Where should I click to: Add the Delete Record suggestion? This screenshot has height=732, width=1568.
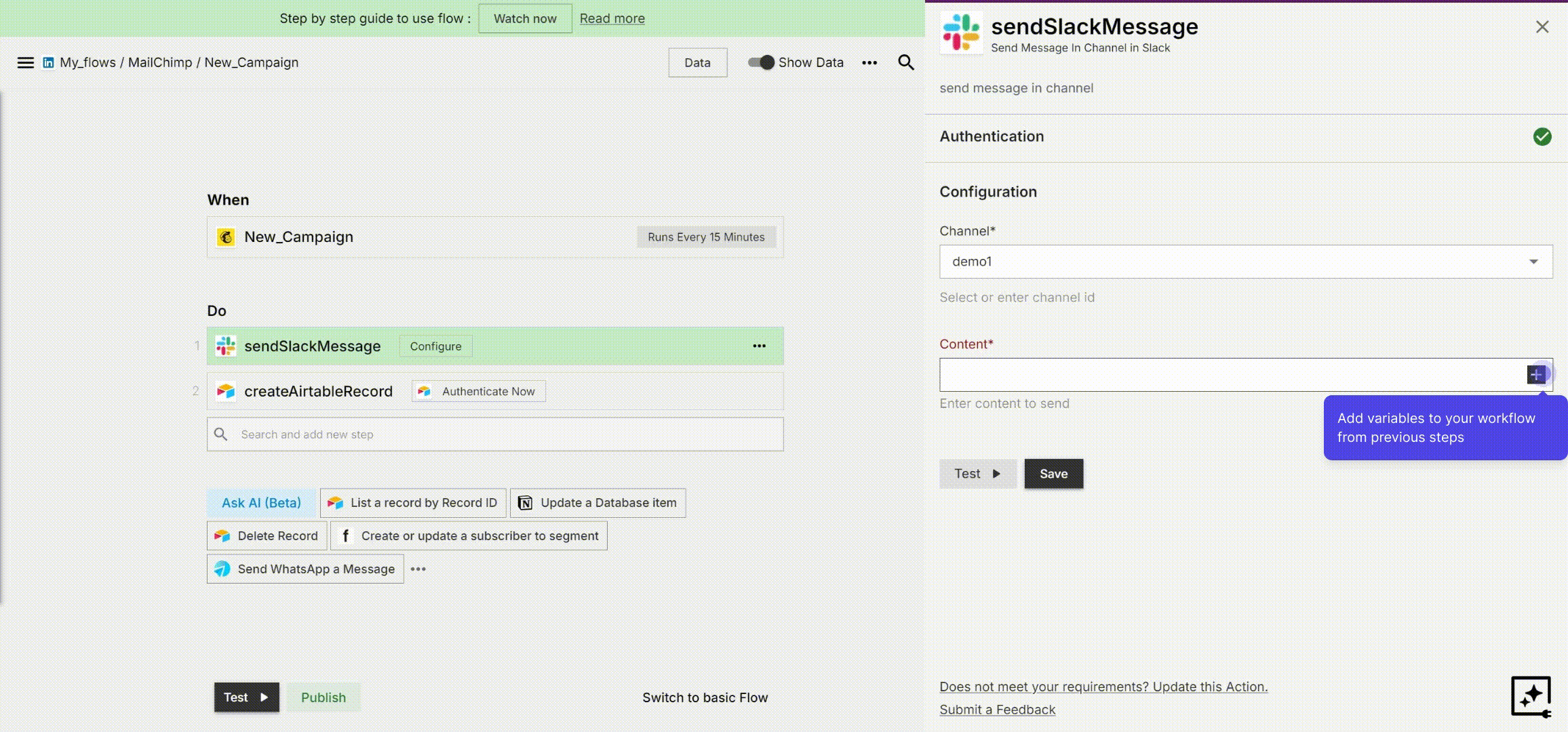(267, 536)
